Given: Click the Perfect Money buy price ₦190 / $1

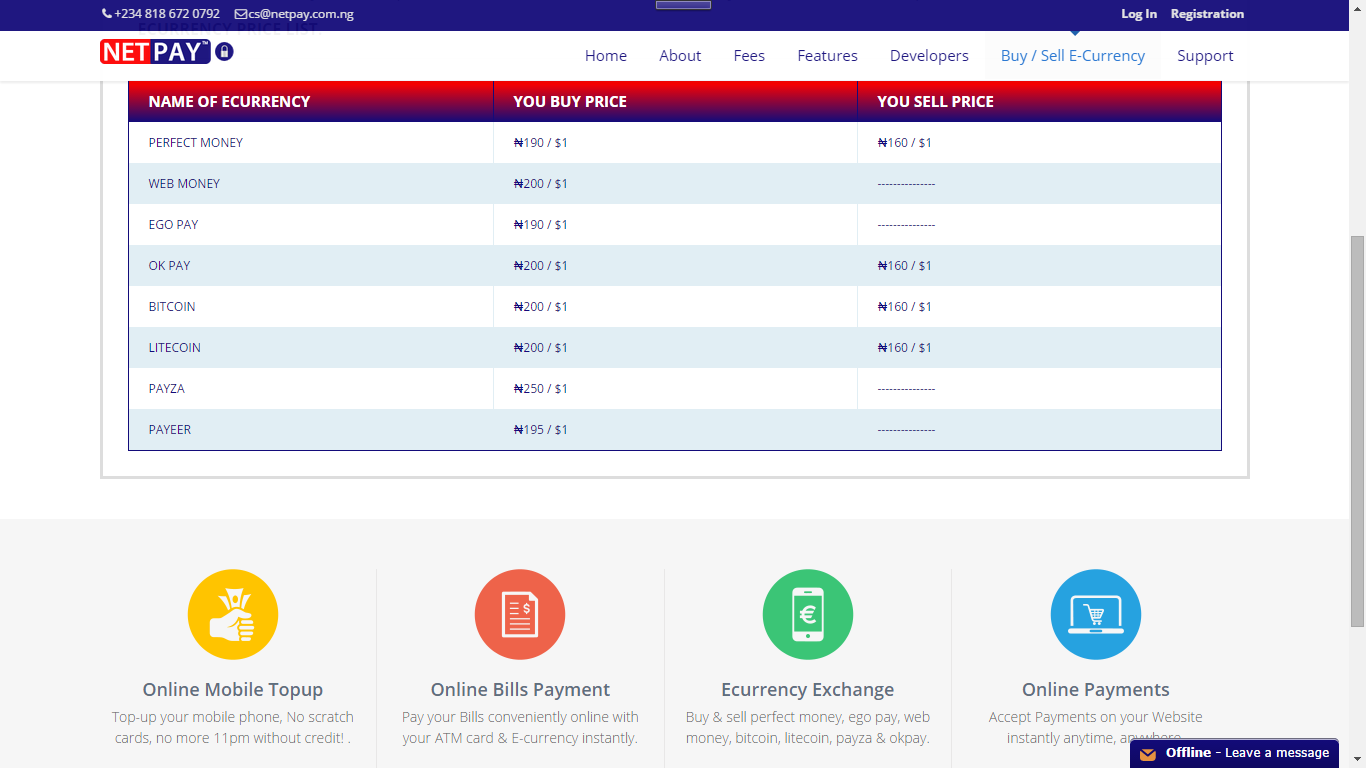Looking at the screenshot, I should (540, 143).
